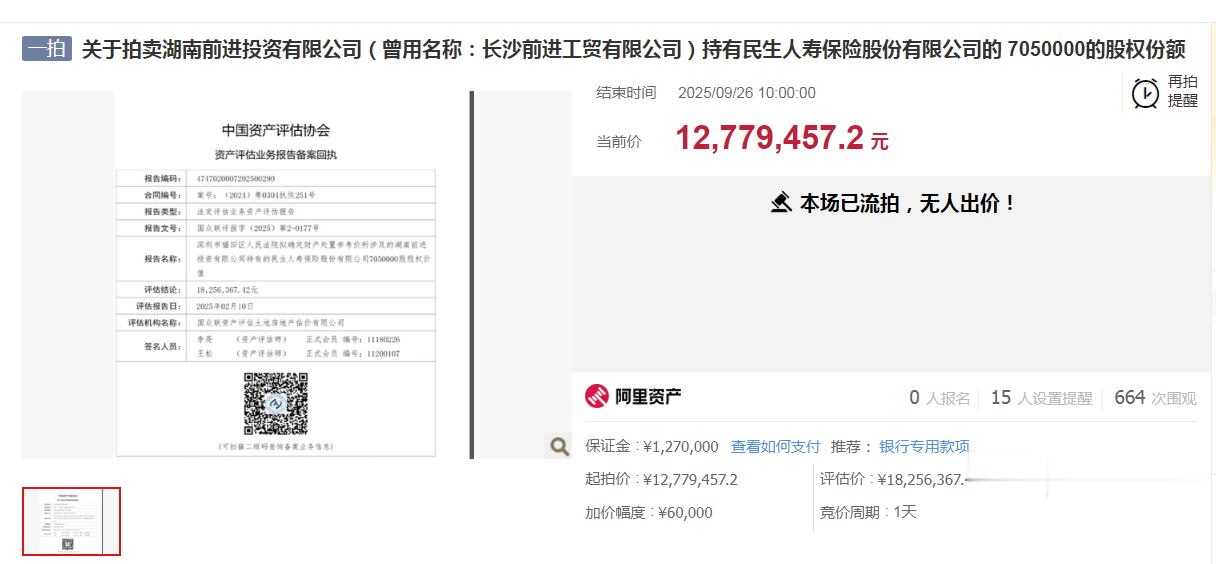
Task: Click the 阿里资产 logo icon
Action: pyautogui.click(x=597, y=397)
